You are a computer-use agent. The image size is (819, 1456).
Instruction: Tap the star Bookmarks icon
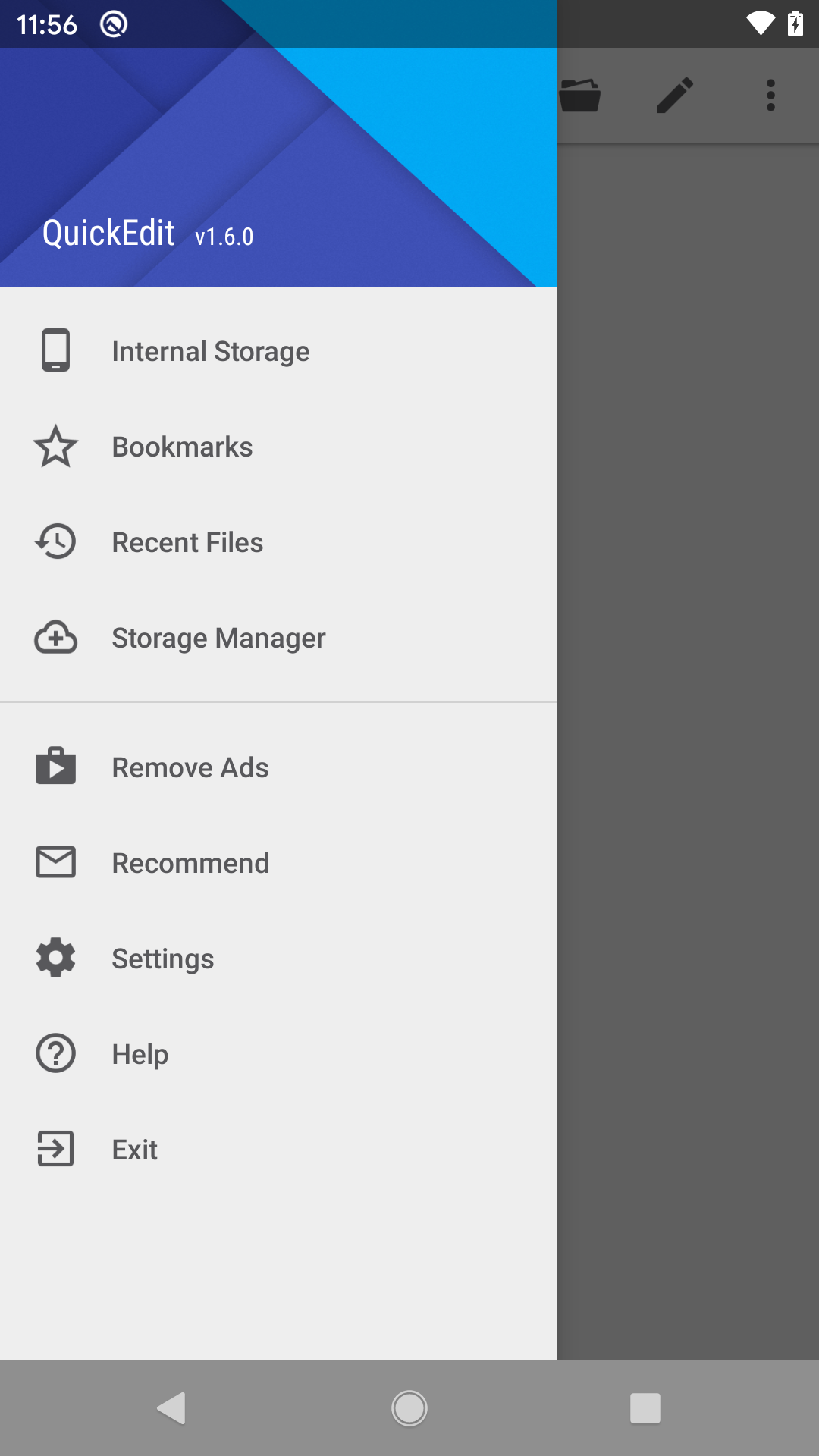[x=55, y=447]
